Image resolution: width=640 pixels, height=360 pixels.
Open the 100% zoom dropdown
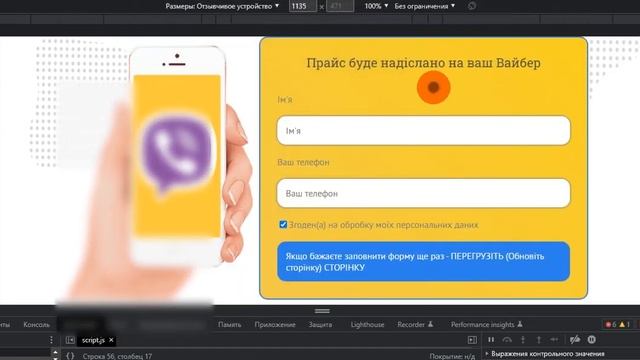(376, 6)
